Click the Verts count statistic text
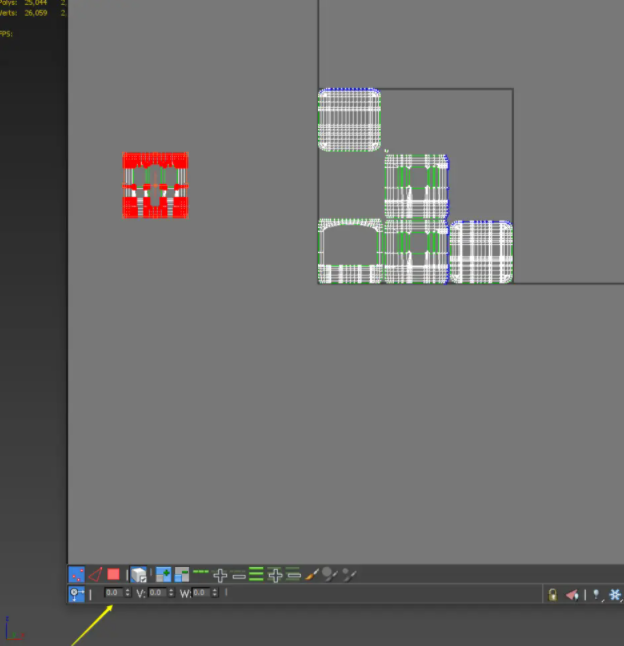This screenshot has height=646, width=624. (24, 13)
